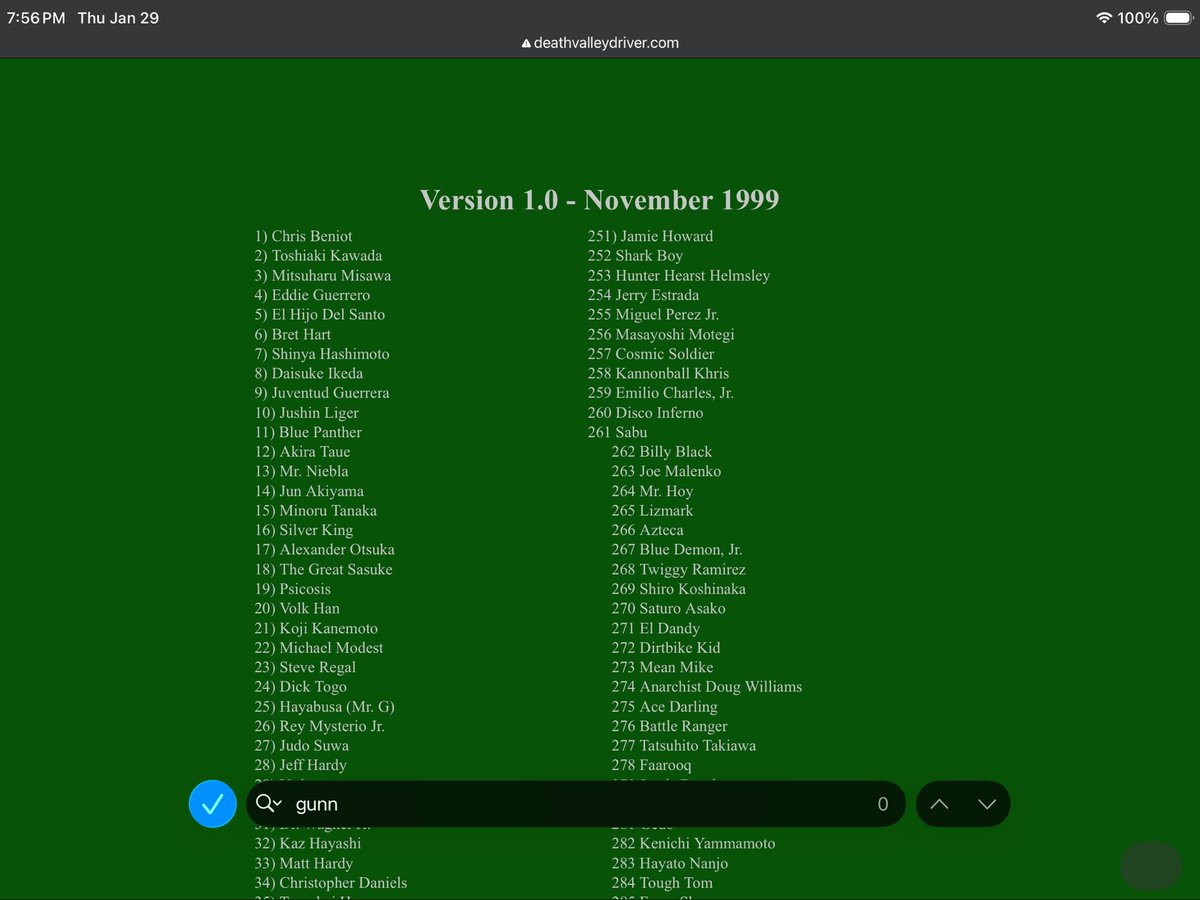Click '25) Hayabusa (Mr. G)' entry
The width and height of the screenshot is (1200, 900).
tap(324, 706)
